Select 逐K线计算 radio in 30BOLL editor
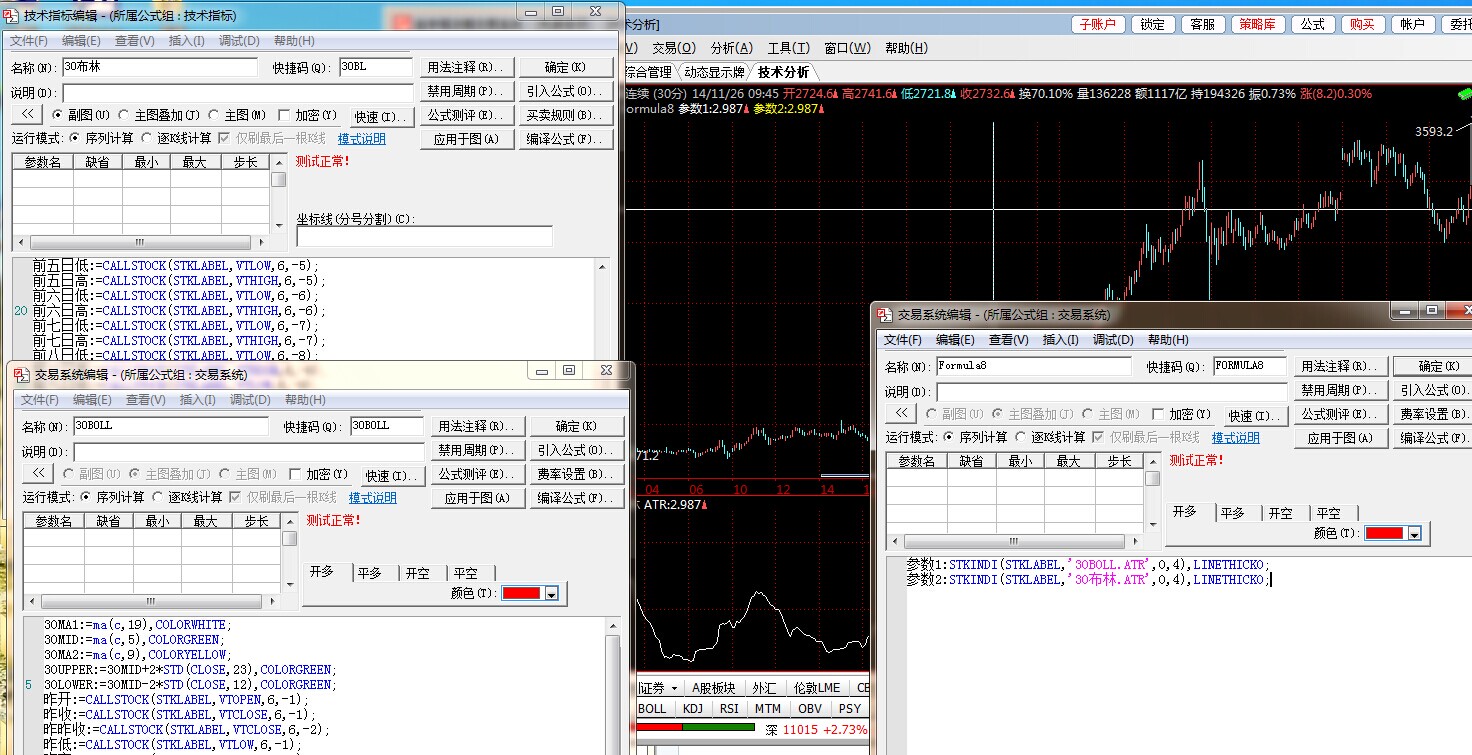The width and height of the screenshot is (1472, 755). [158, 497]
